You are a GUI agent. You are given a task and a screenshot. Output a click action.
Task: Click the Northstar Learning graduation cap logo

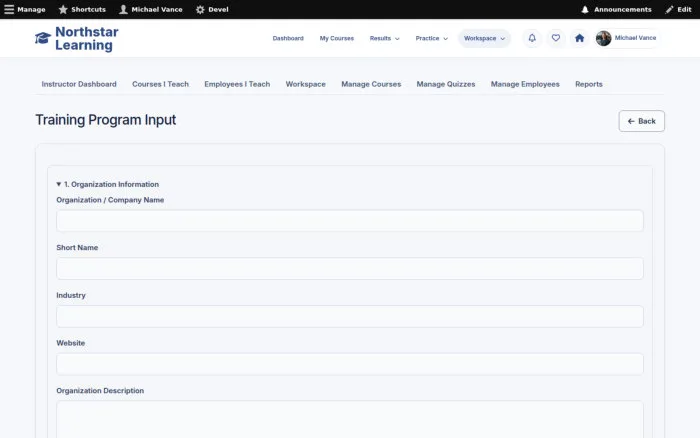pyautogui.click(x=43, y=38)
